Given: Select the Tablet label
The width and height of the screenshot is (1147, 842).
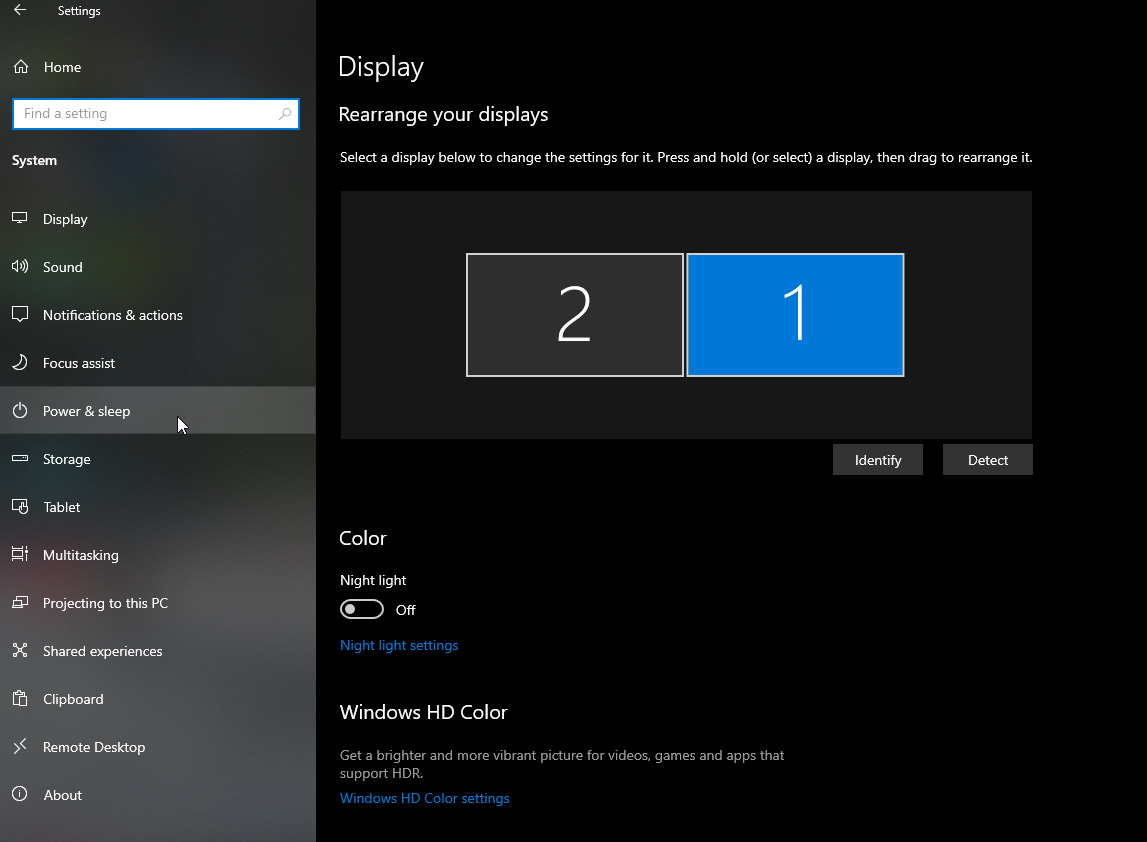Looking at the screenshot, I should [x=61, y=507].
